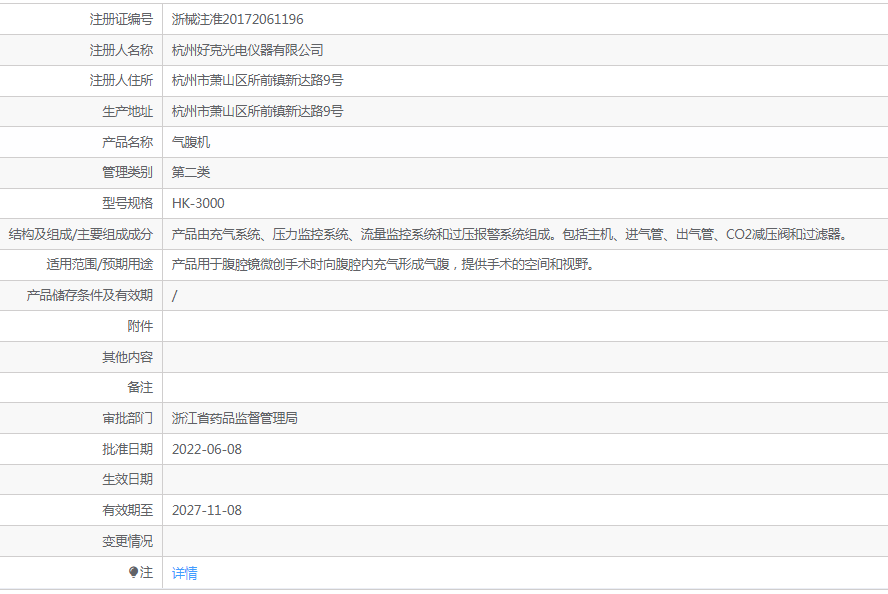This screenshot has height=594, width=888.
Task: Select approval department 浙江省药品监督管理局
Action: click(x=234, y=418)
